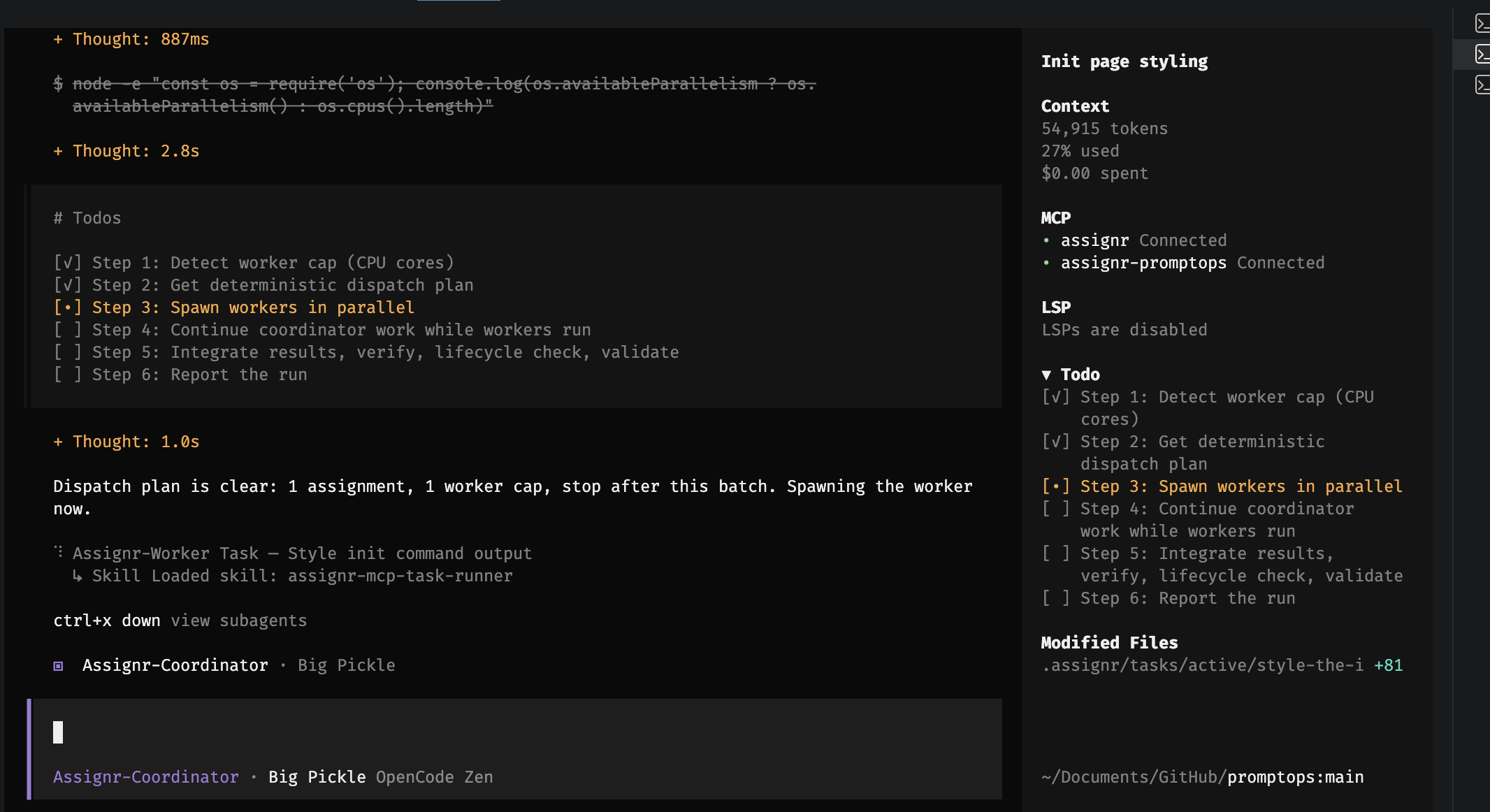
Task: Click '$0.00 spent' value
Action: (1095, 173)
